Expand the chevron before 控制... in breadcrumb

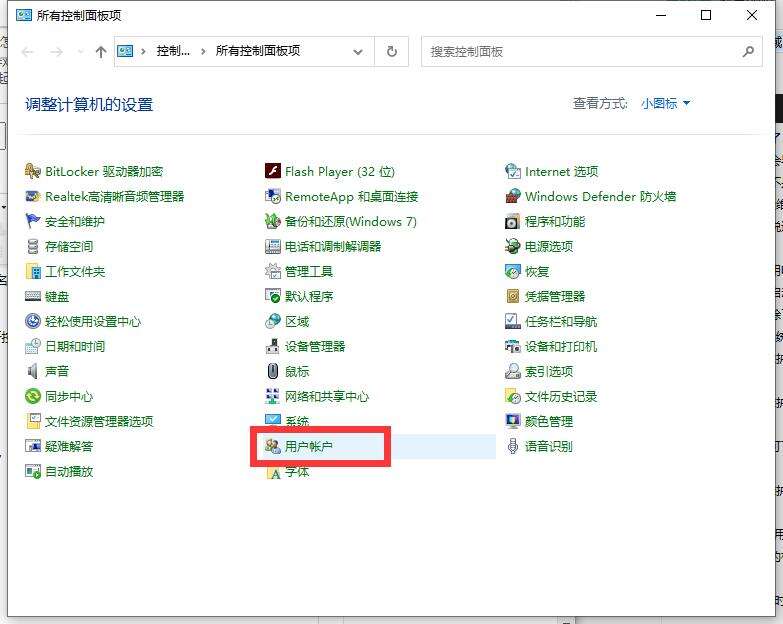click(x=143, y=51)
